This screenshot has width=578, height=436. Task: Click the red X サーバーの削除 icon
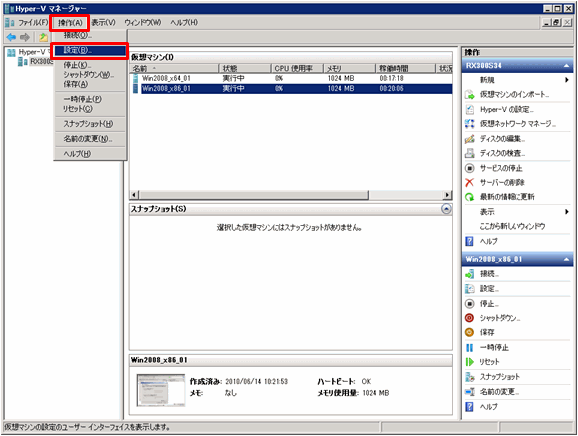pos(469,182)
